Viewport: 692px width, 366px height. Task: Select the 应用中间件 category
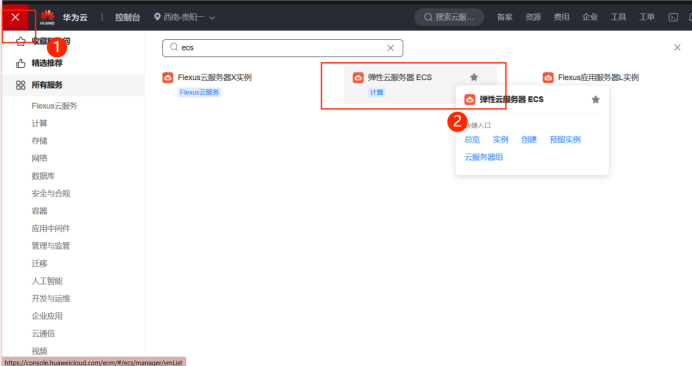tap(51, 228)
